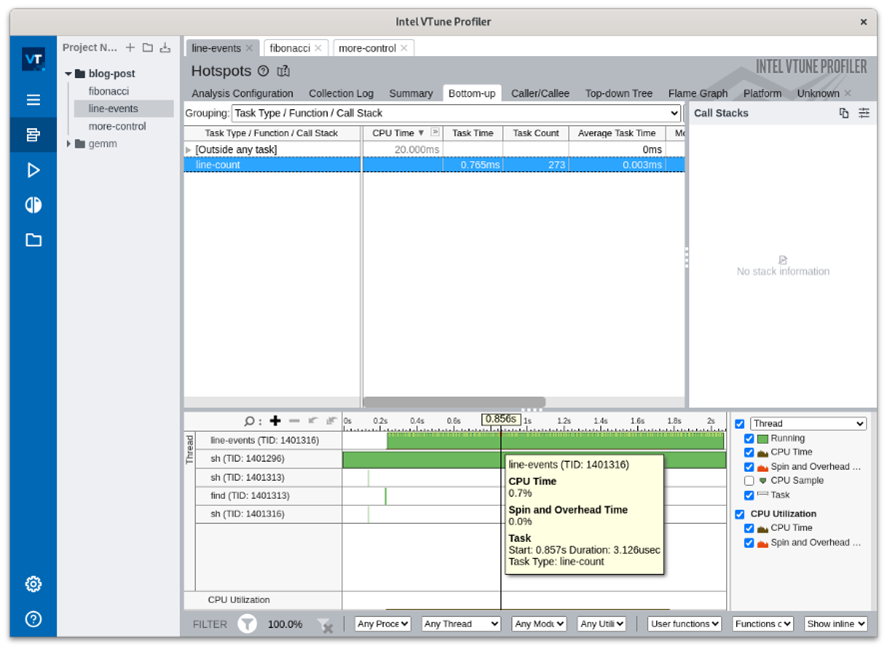Click the Hotspots help question icon

click(263, 71)
